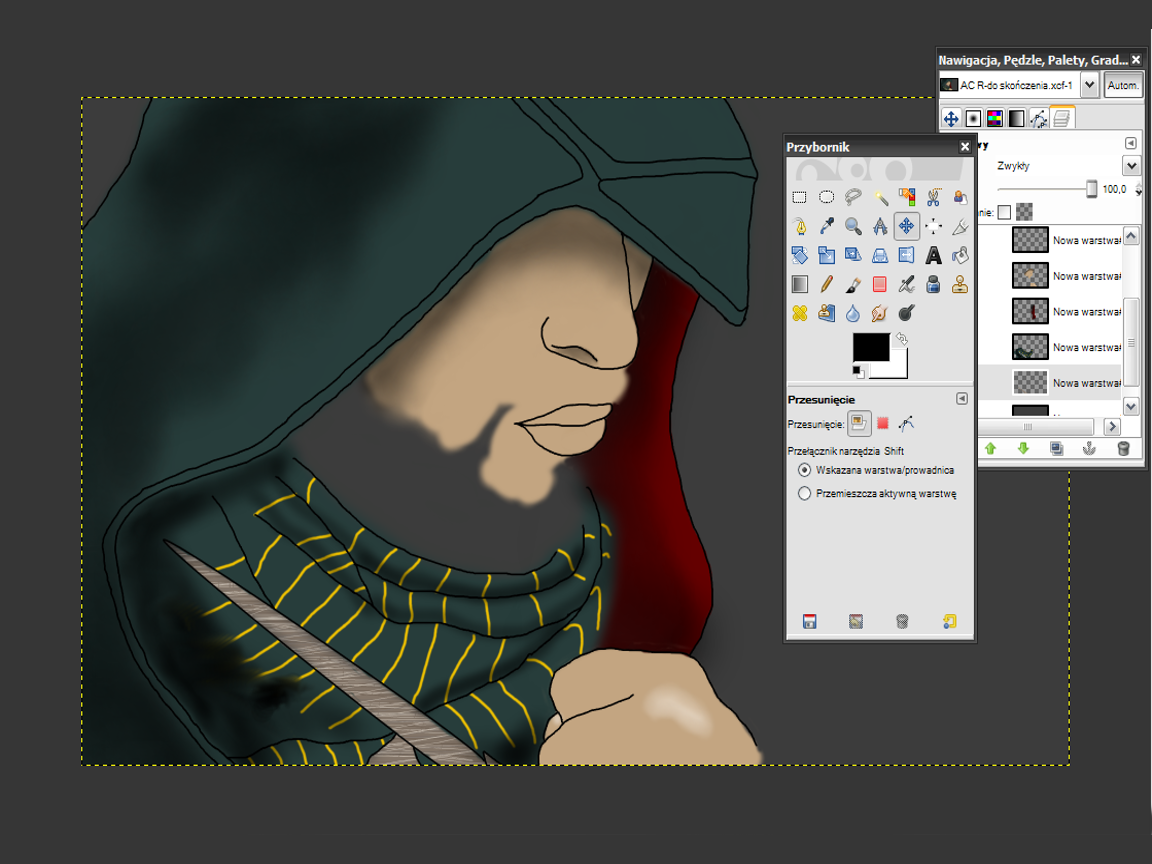
Task: Pick the Paths tool in the Przybornik
Action: pyautogui.click(x=799, y=226)
